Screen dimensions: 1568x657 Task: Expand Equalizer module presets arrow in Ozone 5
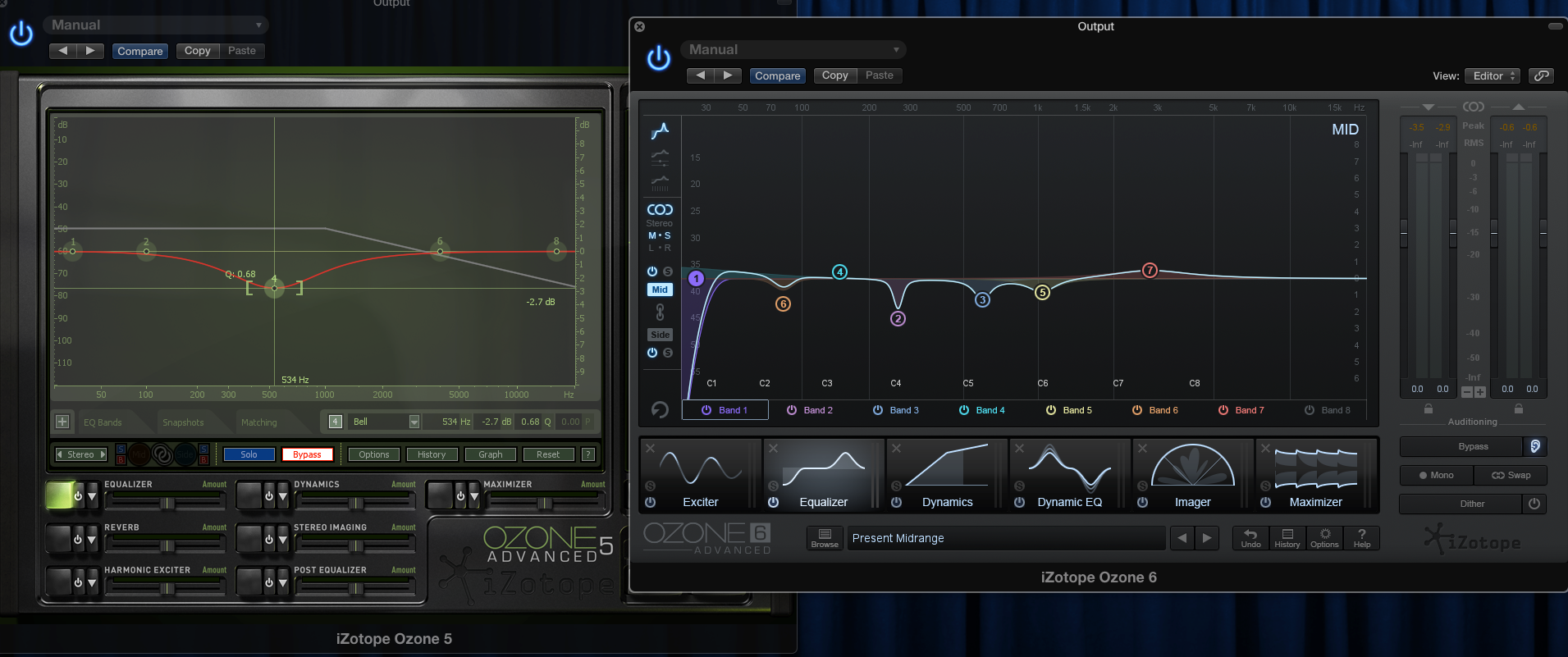[92, 496]
